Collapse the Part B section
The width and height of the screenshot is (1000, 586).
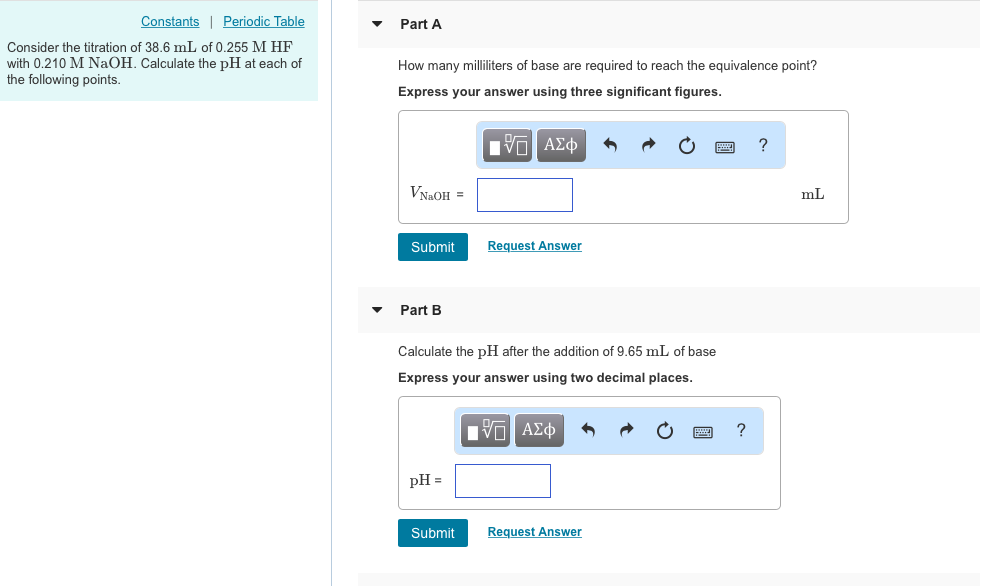click(376, 310)
